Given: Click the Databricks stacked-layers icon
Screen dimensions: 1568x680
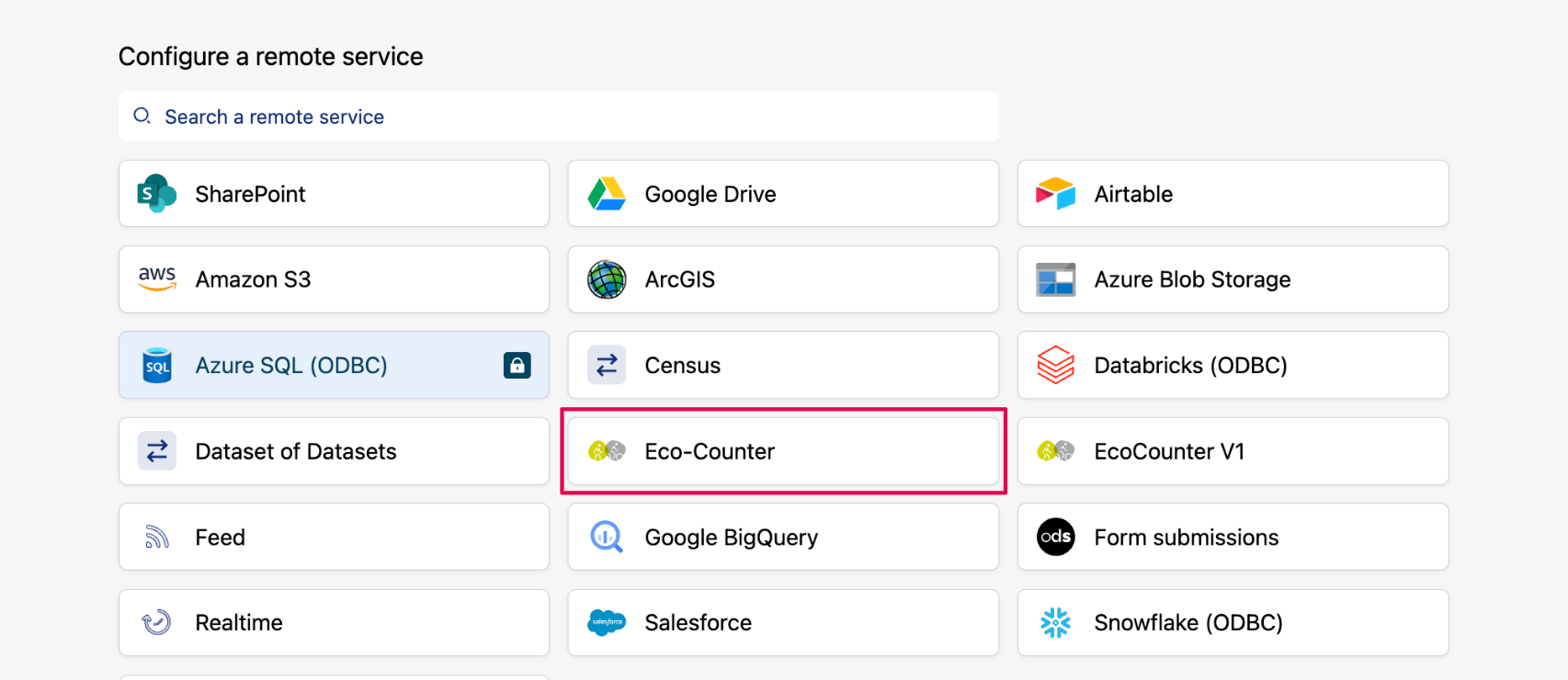Looking at the screenshot, I should tap(1056, 365).
